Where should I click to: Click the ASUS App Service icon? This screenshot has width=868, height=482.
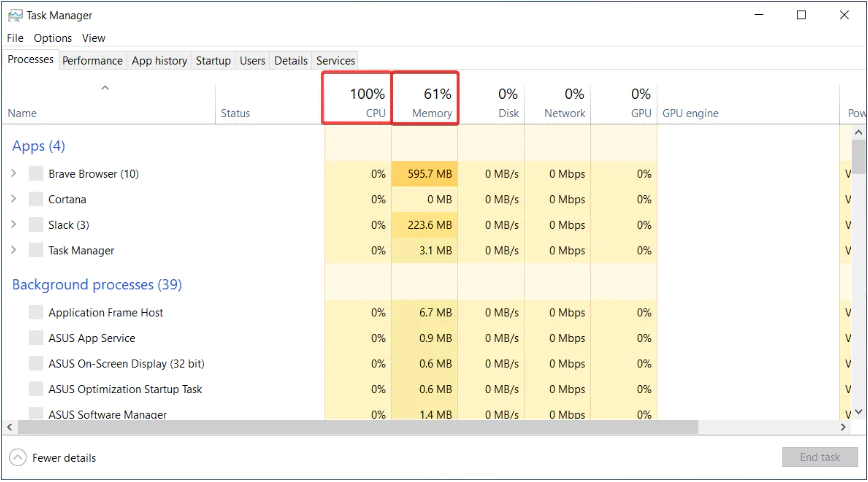click(36, 338)
